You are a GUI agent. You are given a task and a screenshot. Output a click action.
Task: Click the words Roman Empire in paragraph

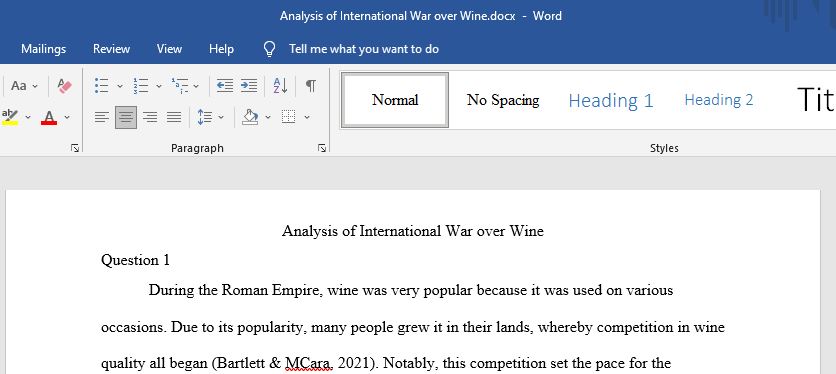pos(271,291)
